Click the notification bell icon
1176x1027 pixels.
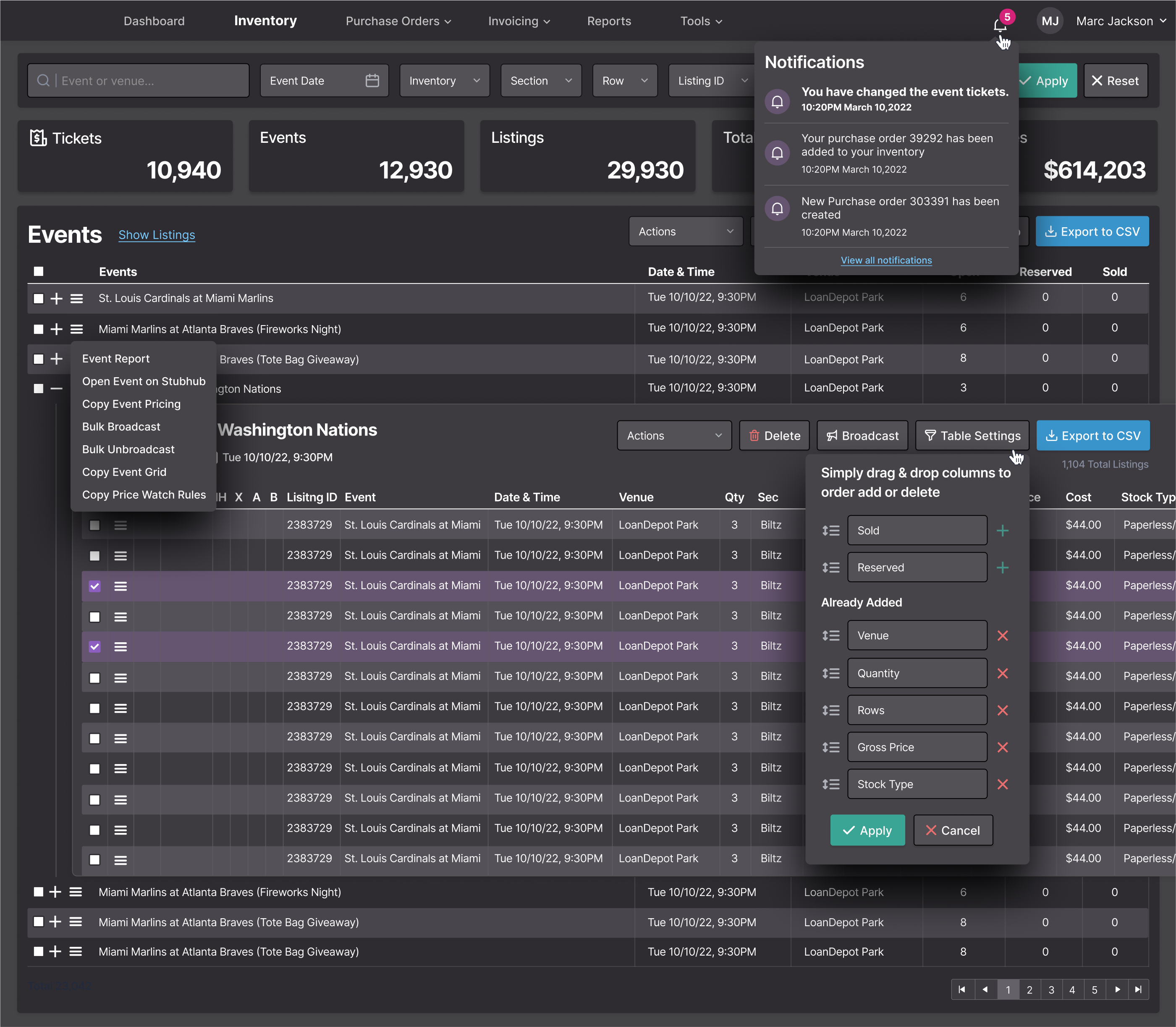pos(1000,25)
